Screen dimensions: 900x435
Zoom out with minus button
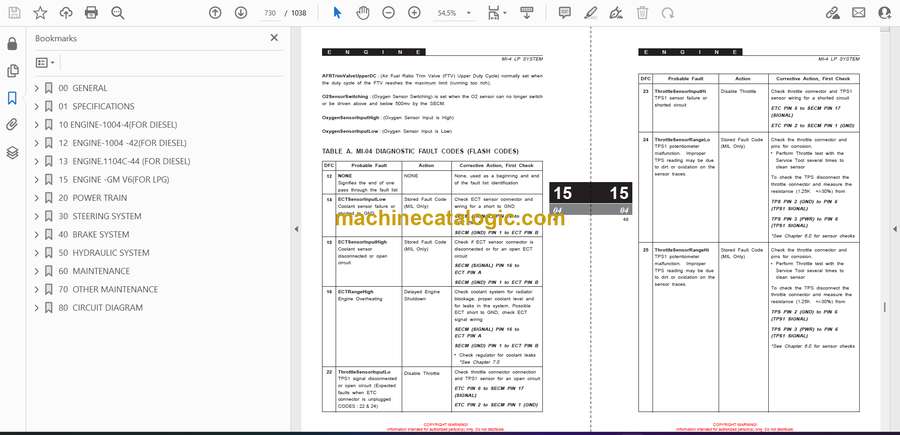[x=389, y=13]
